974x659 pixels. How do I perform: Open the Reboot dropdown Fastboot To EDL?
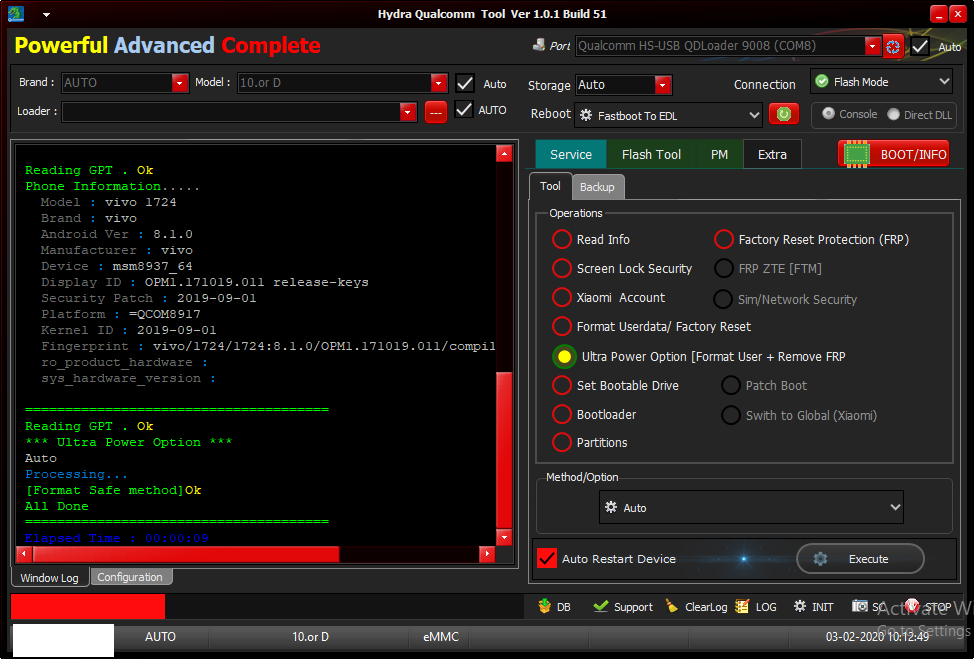pos(668,116)
